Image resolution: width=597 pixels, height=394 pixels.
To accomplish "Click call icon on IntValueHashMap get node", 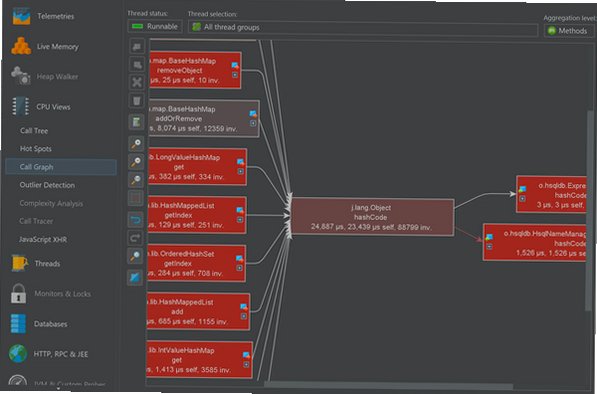I will tap(247, 355).
